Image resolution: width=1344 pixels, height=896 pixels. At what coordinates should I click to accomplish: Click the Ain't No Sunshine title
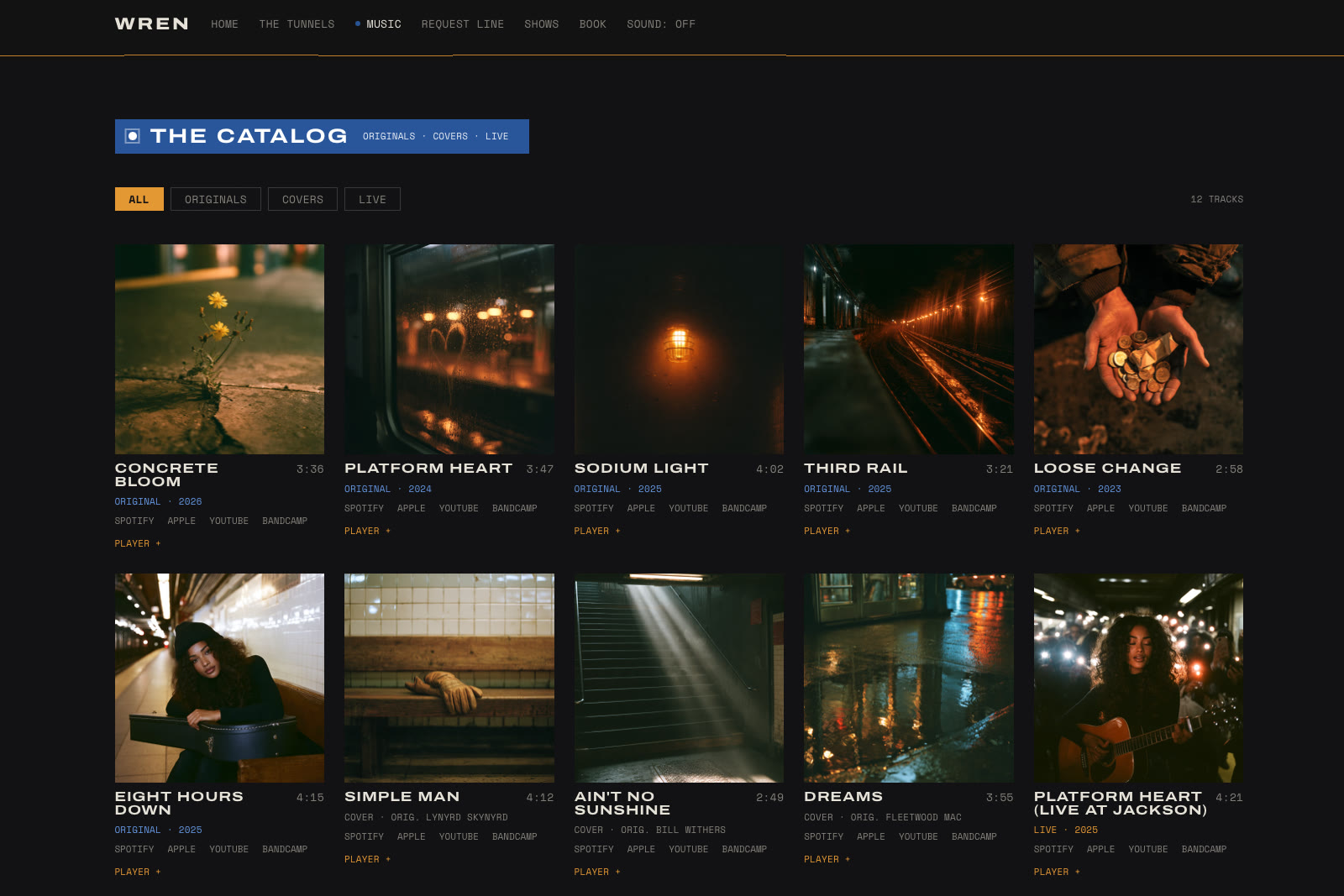pyautogui.click(x=622, y=803)
